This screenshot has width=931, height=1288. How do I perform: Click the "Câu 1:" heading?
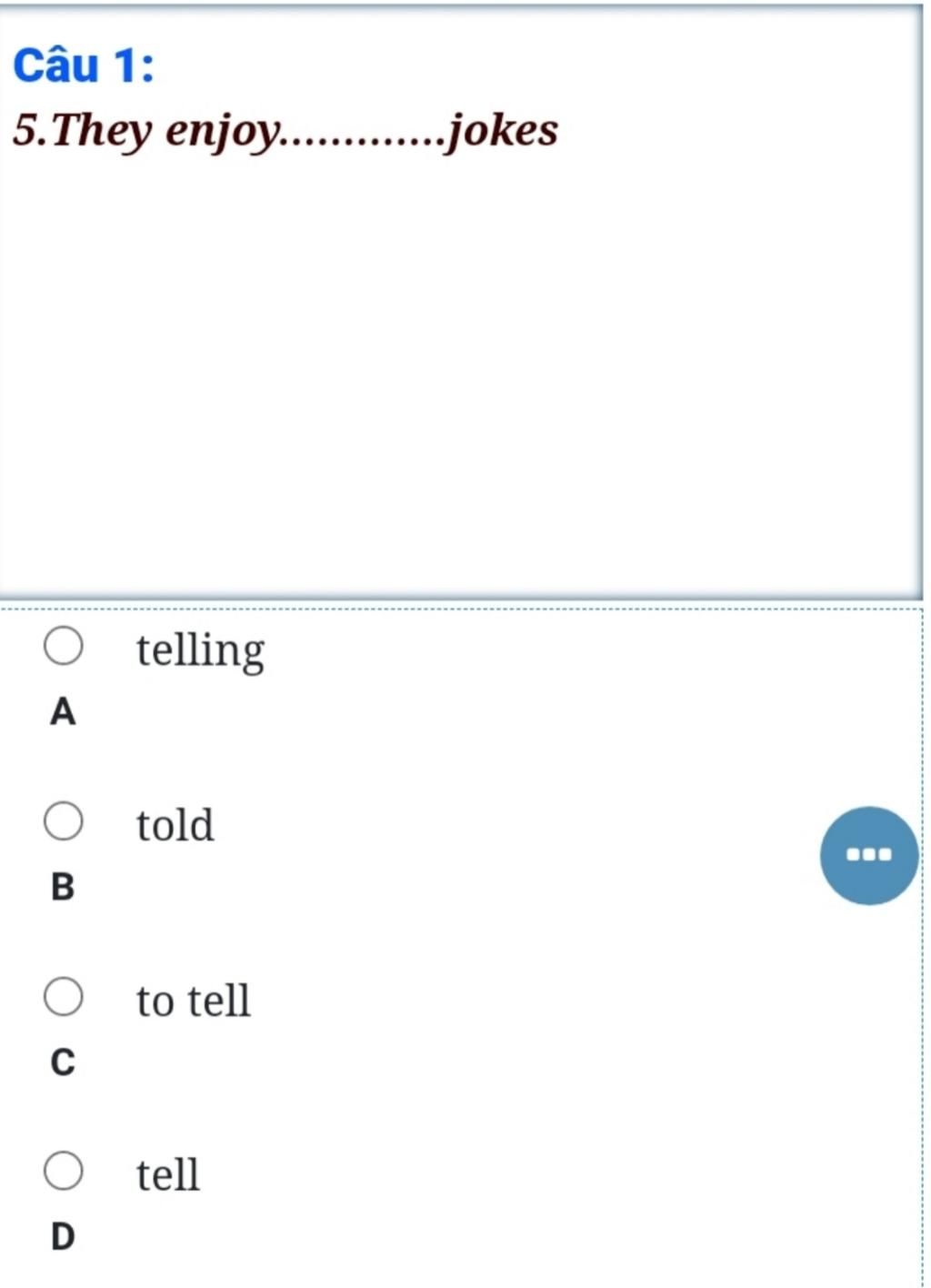pos(84,65)
